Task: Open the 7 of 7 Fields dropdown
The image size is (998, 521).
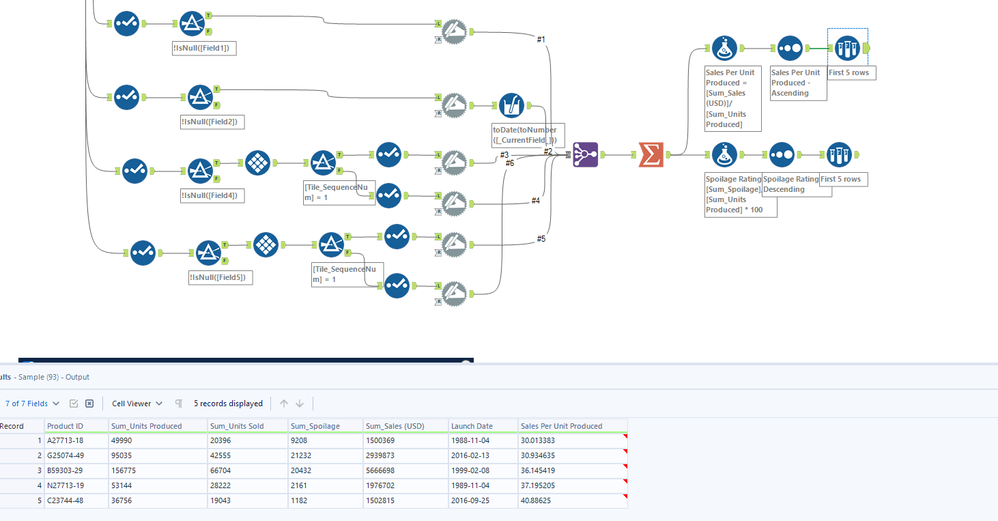Action: (x=32, y=403)
